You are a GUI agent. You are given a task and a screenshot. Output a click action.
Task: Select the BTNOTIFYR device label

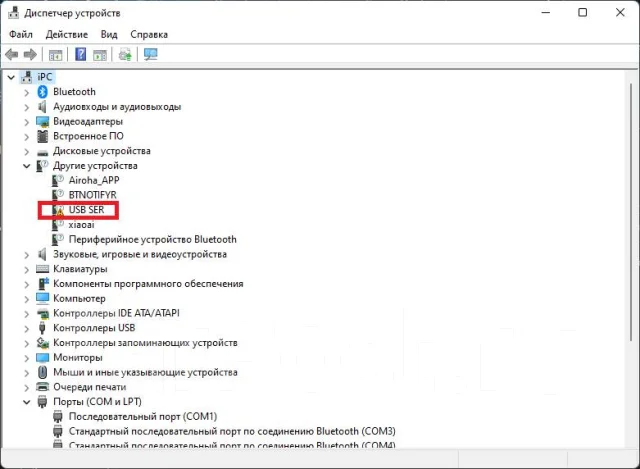coord(93,195)
